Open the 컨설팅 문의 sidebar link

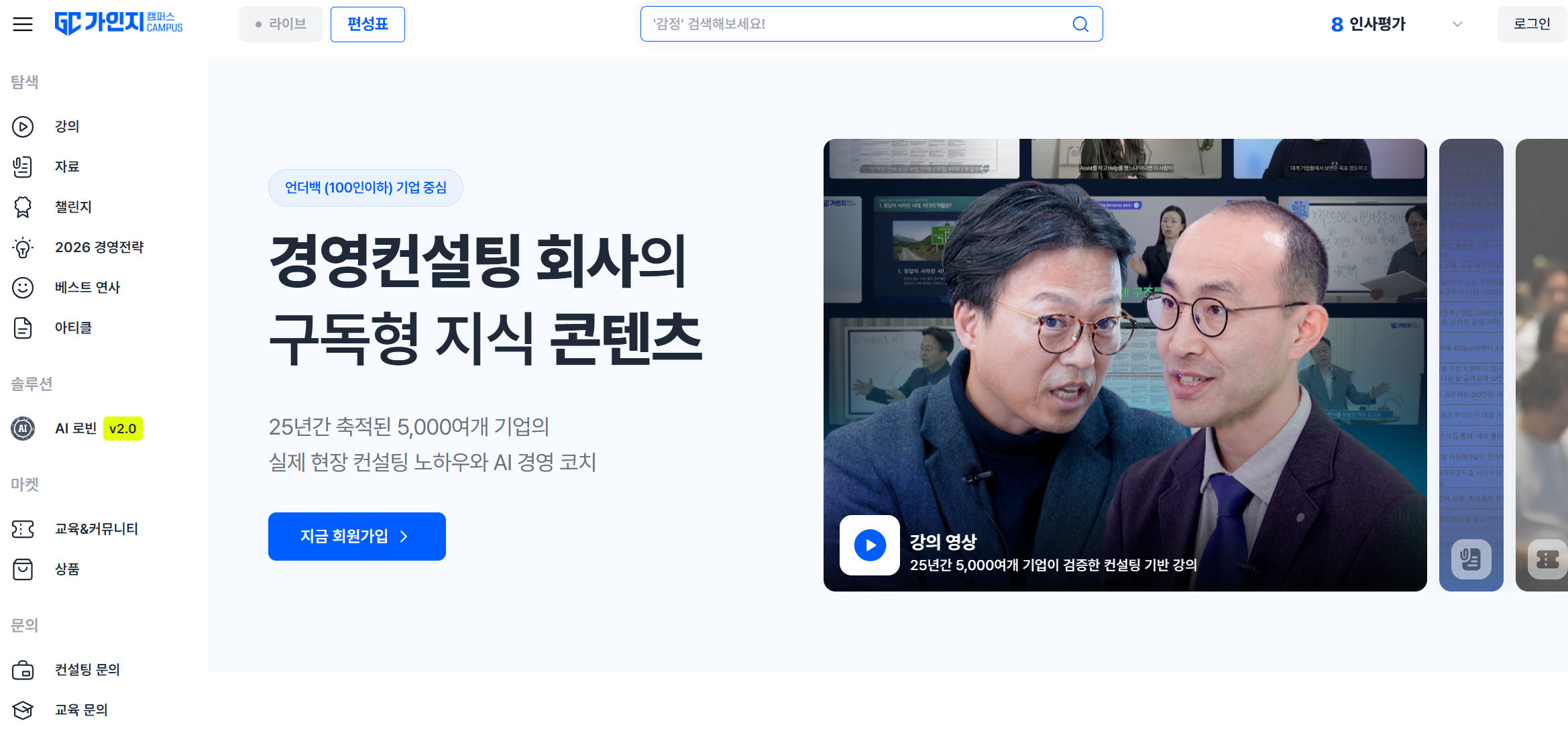click(x=87, y=670)
